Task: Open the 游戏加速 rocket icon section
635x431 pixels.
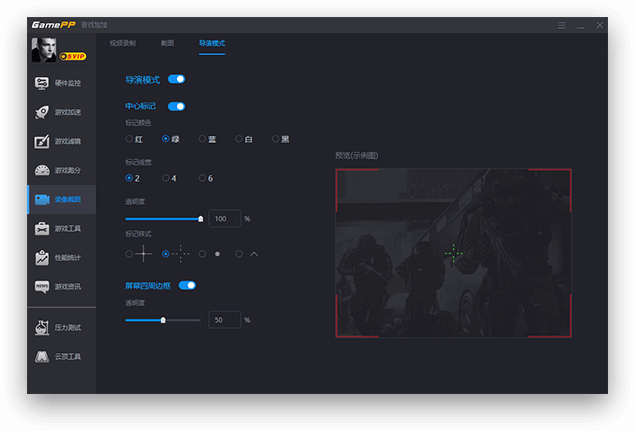Action: (x=61, y=112)
